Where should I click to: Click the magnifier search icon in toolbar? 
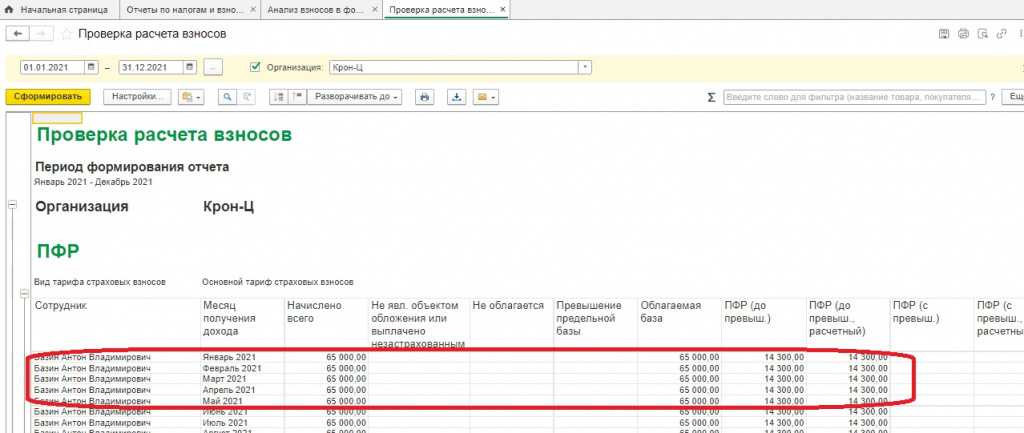pyautogui.click(x=227, y=97)
